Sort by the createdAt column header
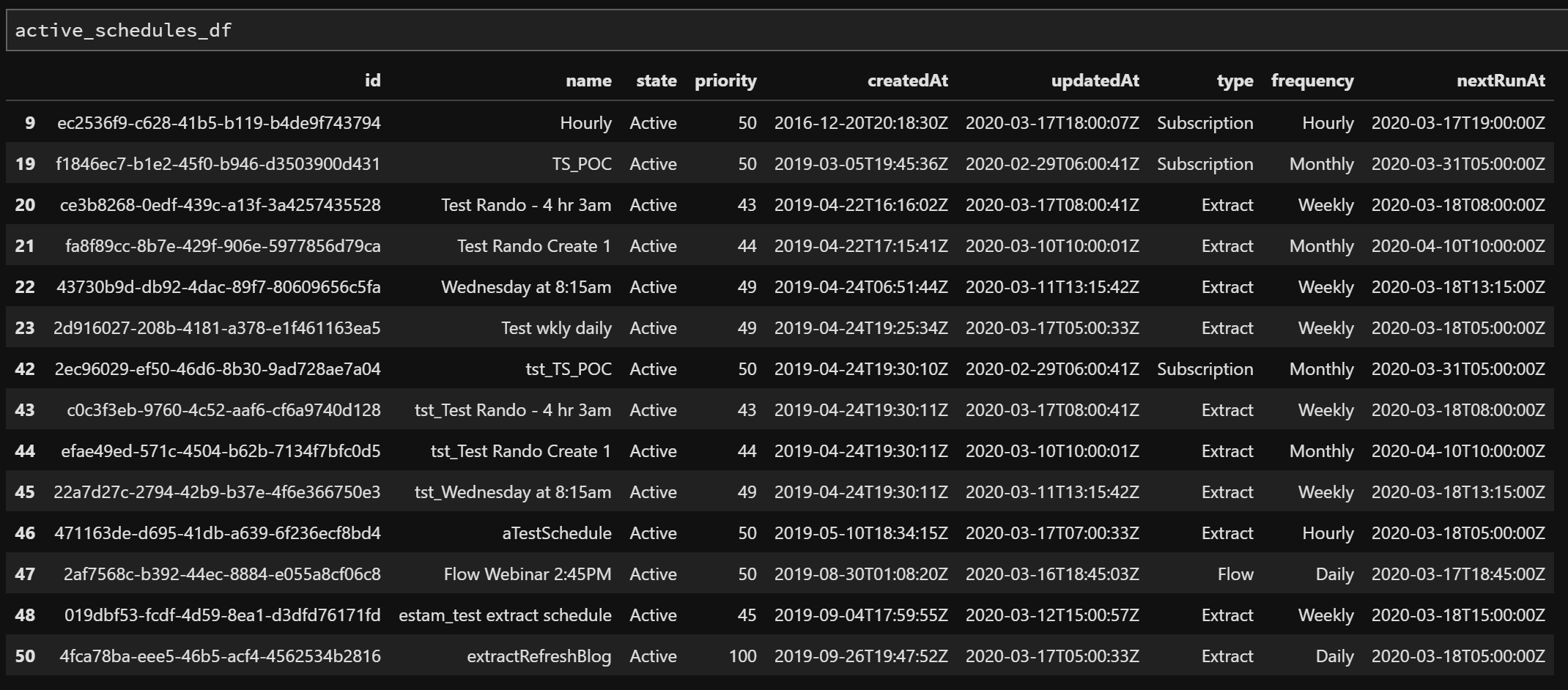The width and height of the screenshot is (1568, 690). click(907, 81)
